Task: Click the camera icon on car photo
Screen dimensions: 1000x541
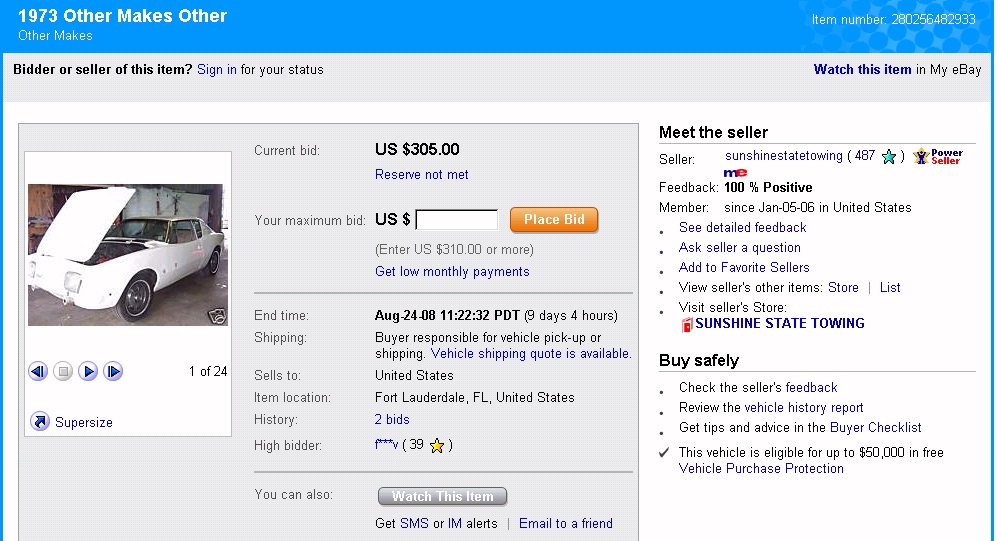Action: tap(216, 316)
